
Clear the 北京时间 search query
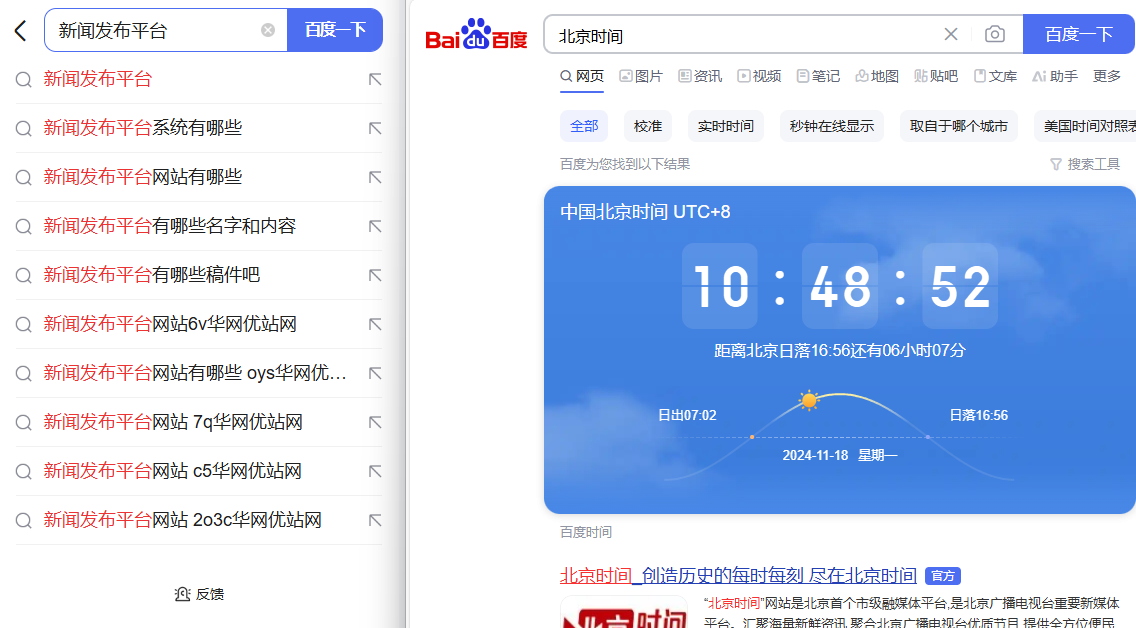[951, 34]
